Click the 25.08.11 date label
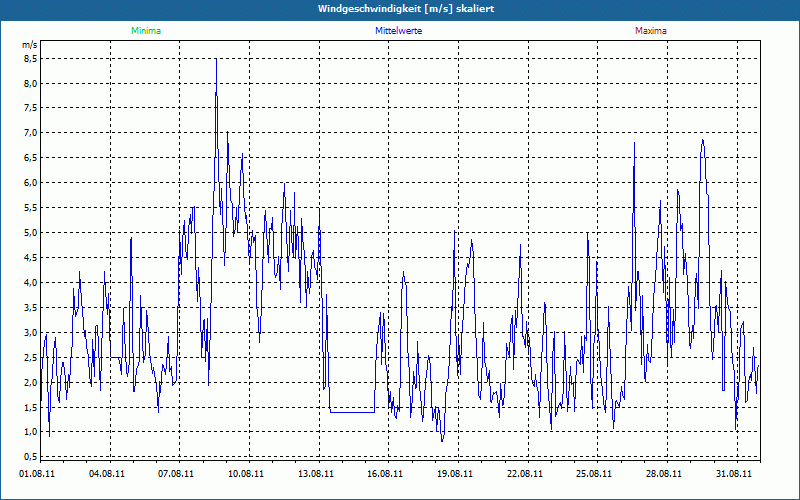The image size is (800, 500). (x=594, y=473)
